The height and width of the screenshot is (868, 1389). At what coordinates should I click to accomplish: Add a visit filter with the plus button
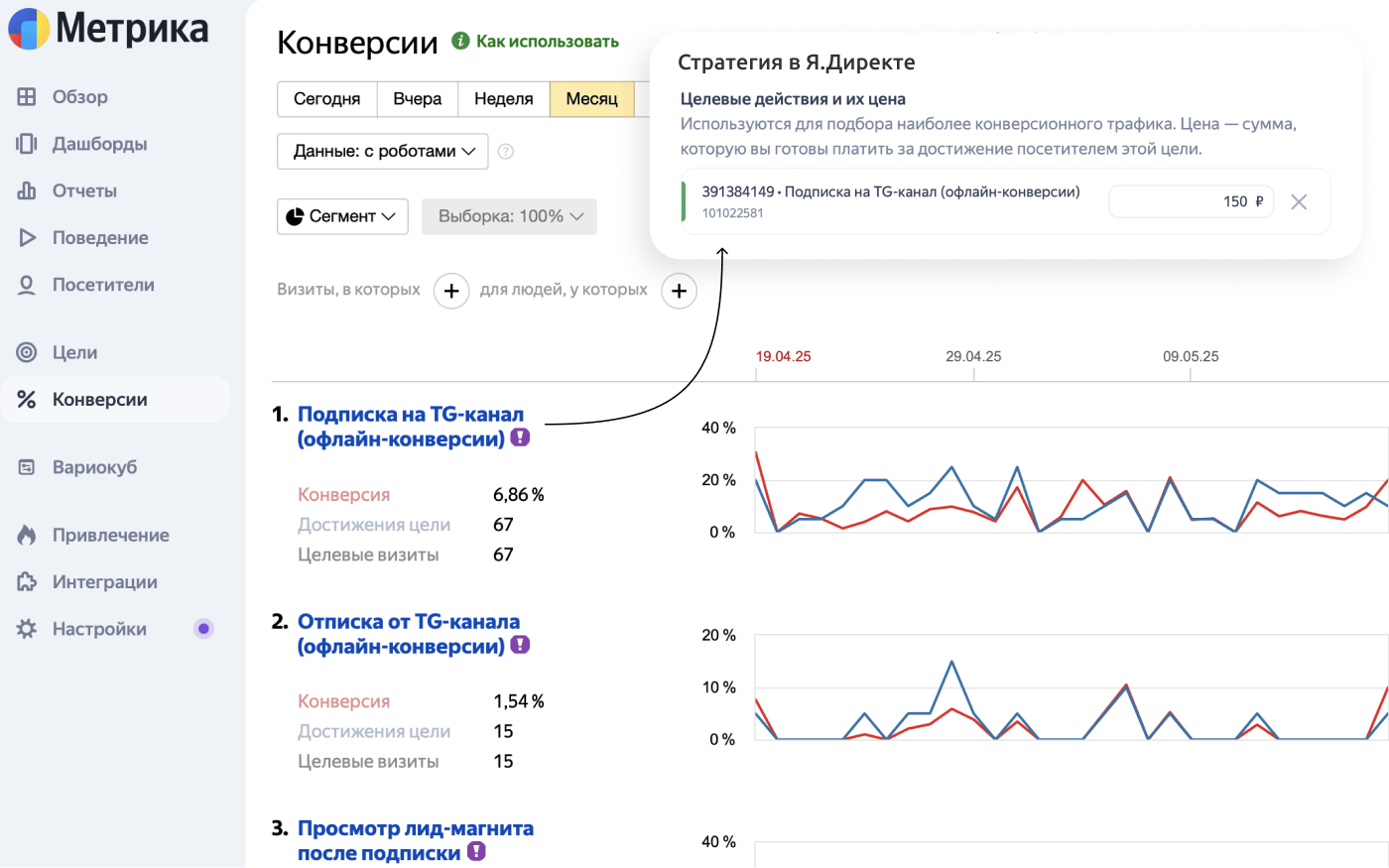pos(451,291)
